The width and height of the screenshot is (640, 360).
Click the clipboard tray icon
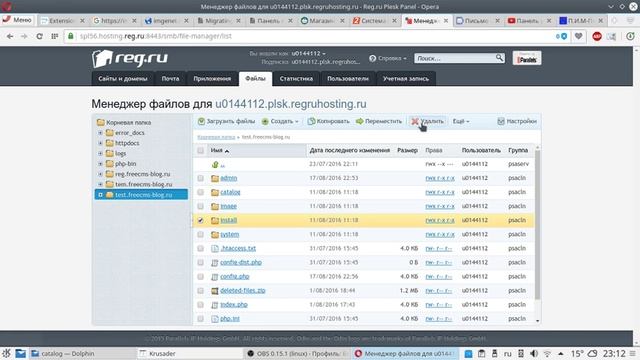tap(482, 353)
